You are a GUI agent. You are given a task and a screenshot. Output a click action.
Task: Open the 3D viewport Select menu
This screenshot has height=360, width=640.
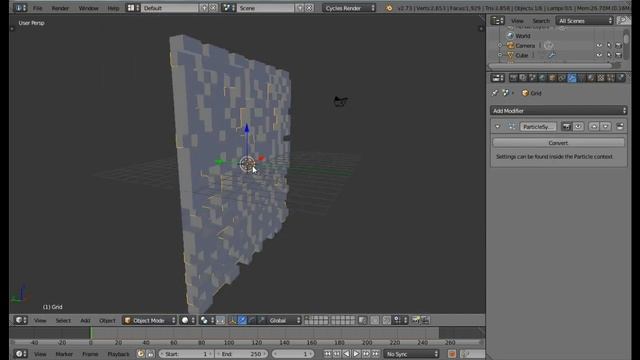coord(63,320)
